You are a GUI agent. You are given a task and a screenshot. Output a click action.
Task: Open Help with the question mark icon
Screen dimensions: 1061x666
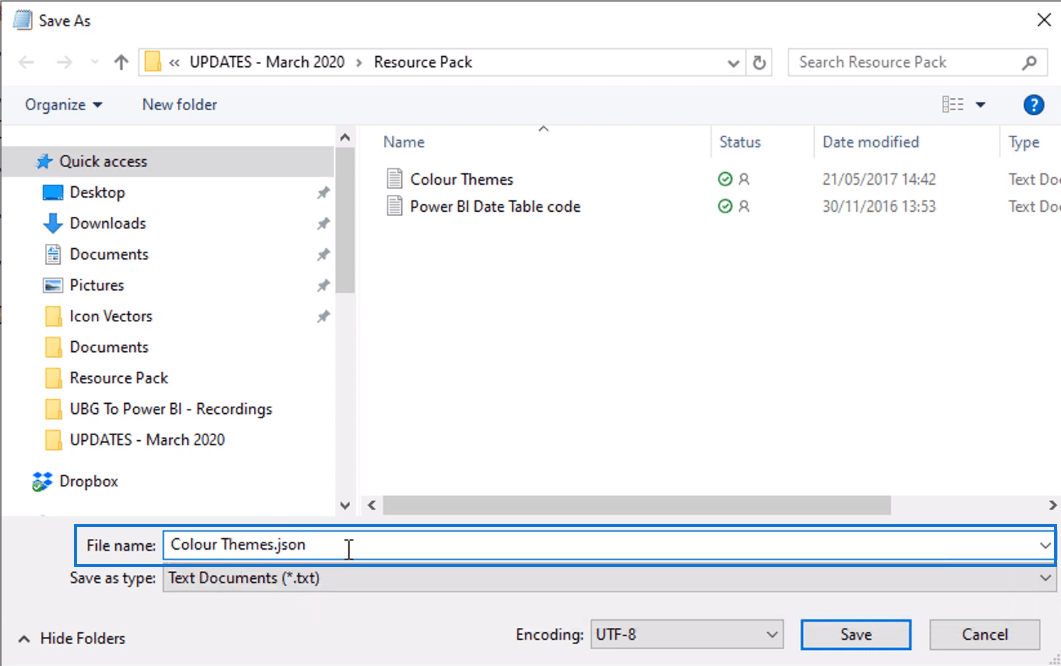tap(1033, 105)
